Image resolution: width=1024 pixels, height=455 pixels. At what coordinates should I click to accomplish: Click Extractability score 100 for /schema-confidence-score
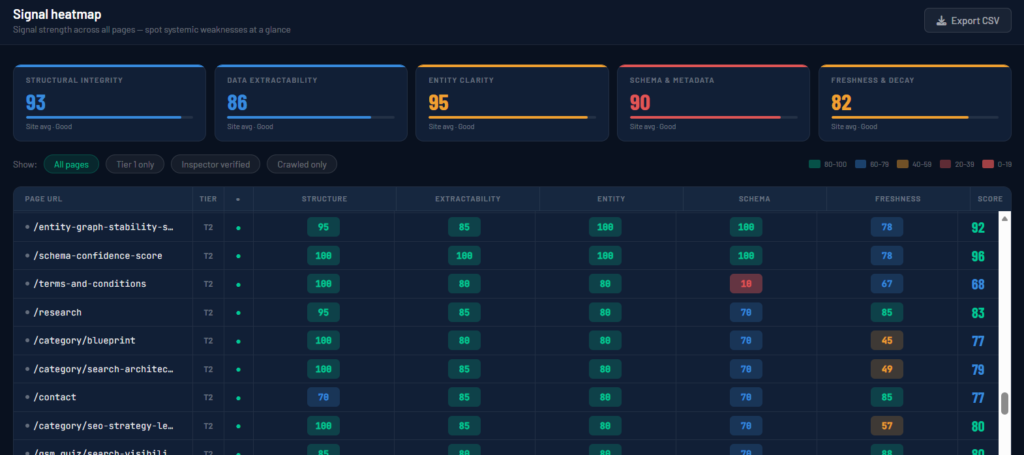pos(464,256)
